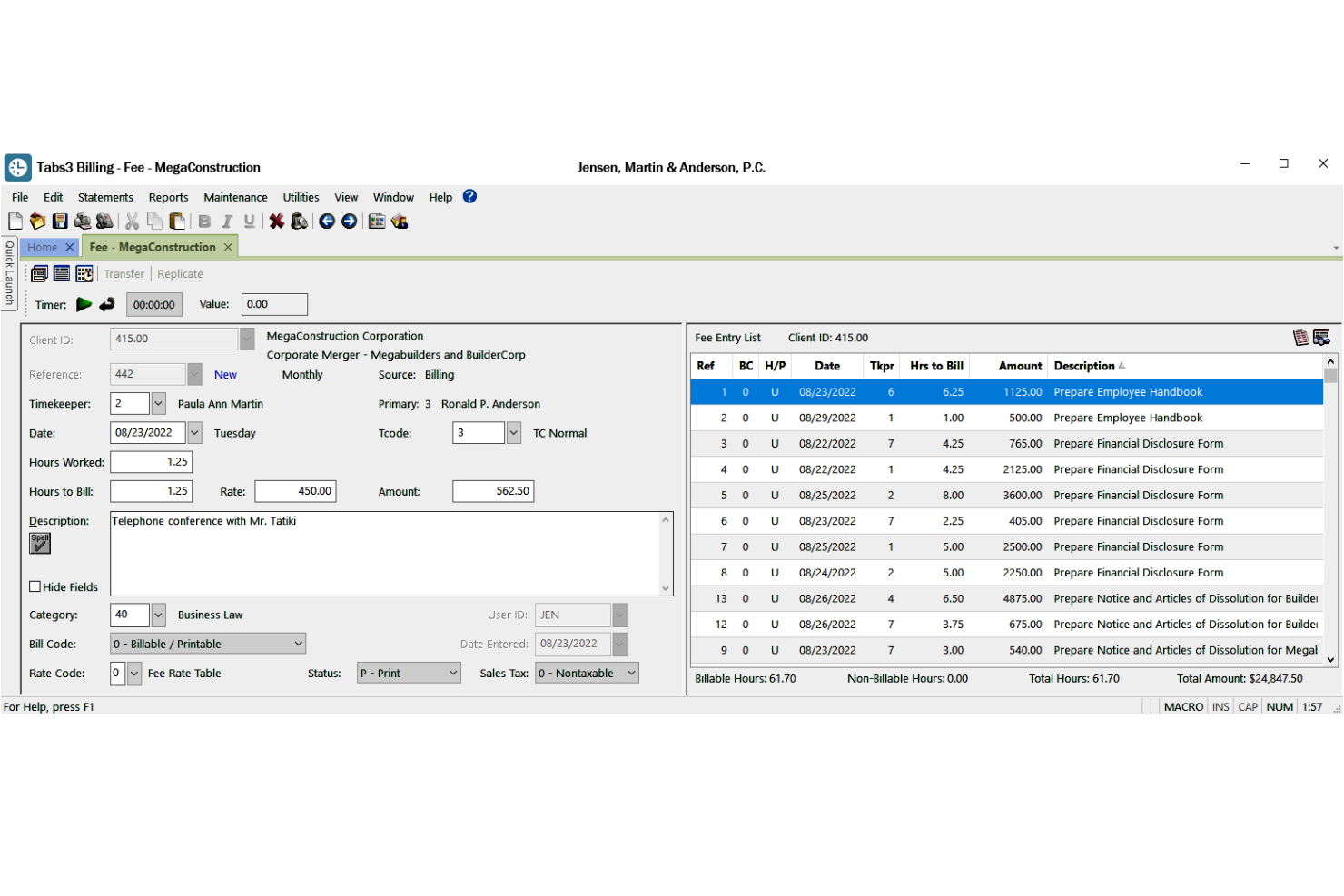The height and width of the screenshot is (896, 1344).
Task: Start the timer with the green play icon
Action: 84,304
